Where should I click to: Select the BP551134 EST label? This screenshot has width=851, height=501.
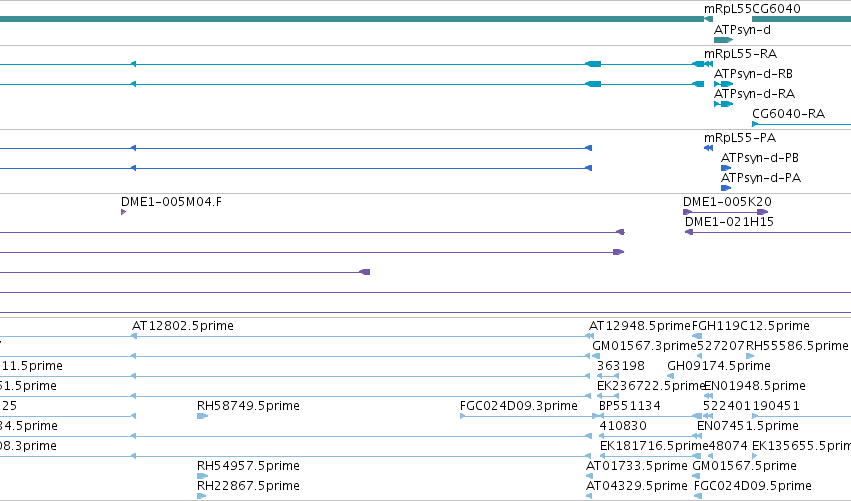[630, 406]
